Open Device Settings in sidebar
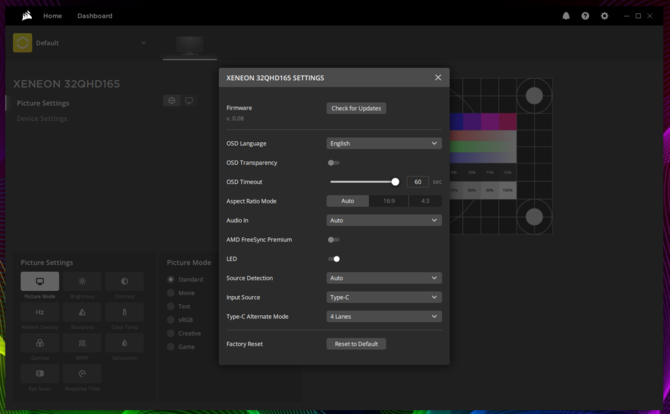The image size is (670, 414). (42, 118)
